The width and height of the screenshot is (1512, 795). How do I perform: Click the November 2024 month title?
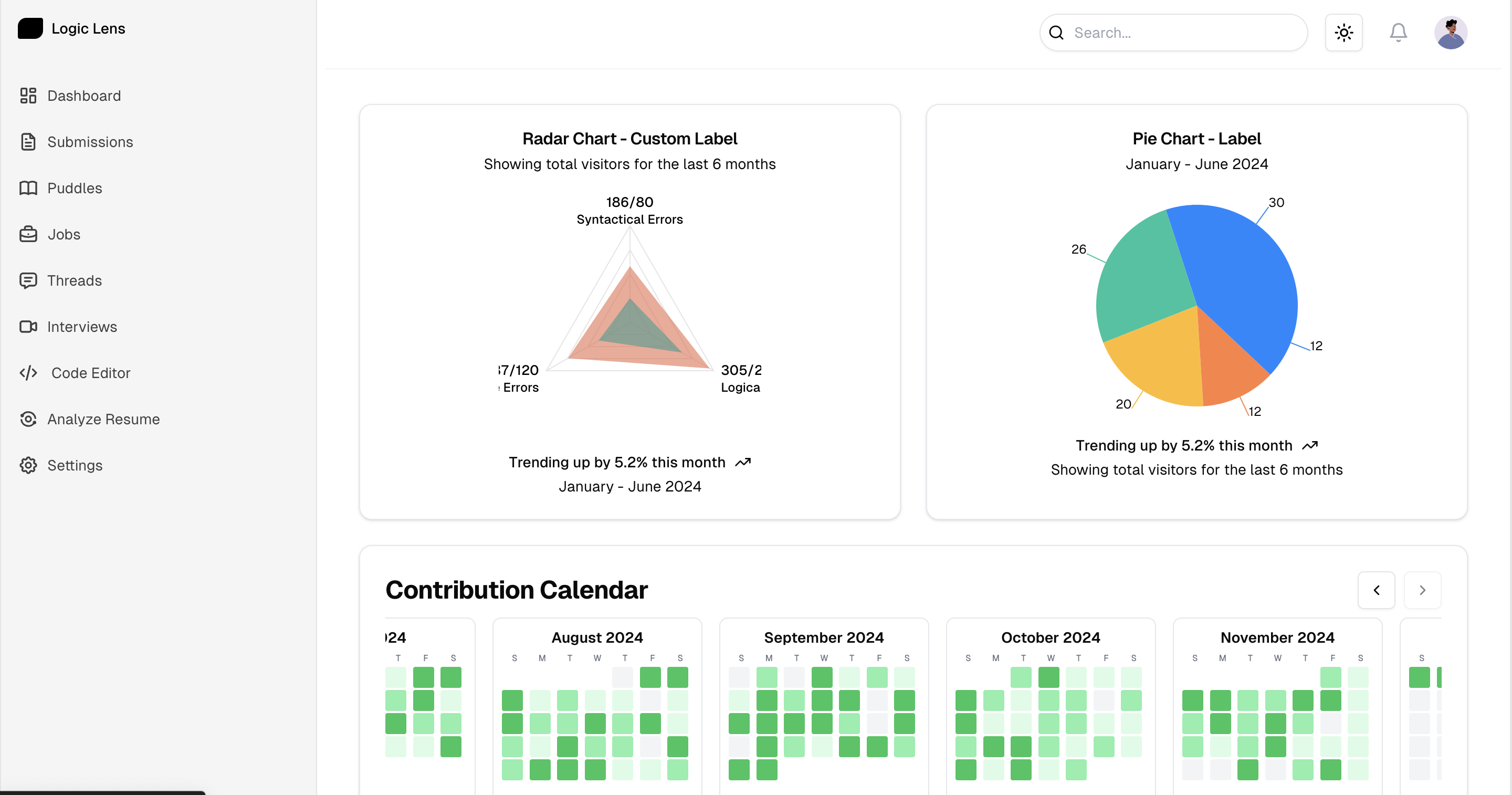click(x=1277, y=637)
